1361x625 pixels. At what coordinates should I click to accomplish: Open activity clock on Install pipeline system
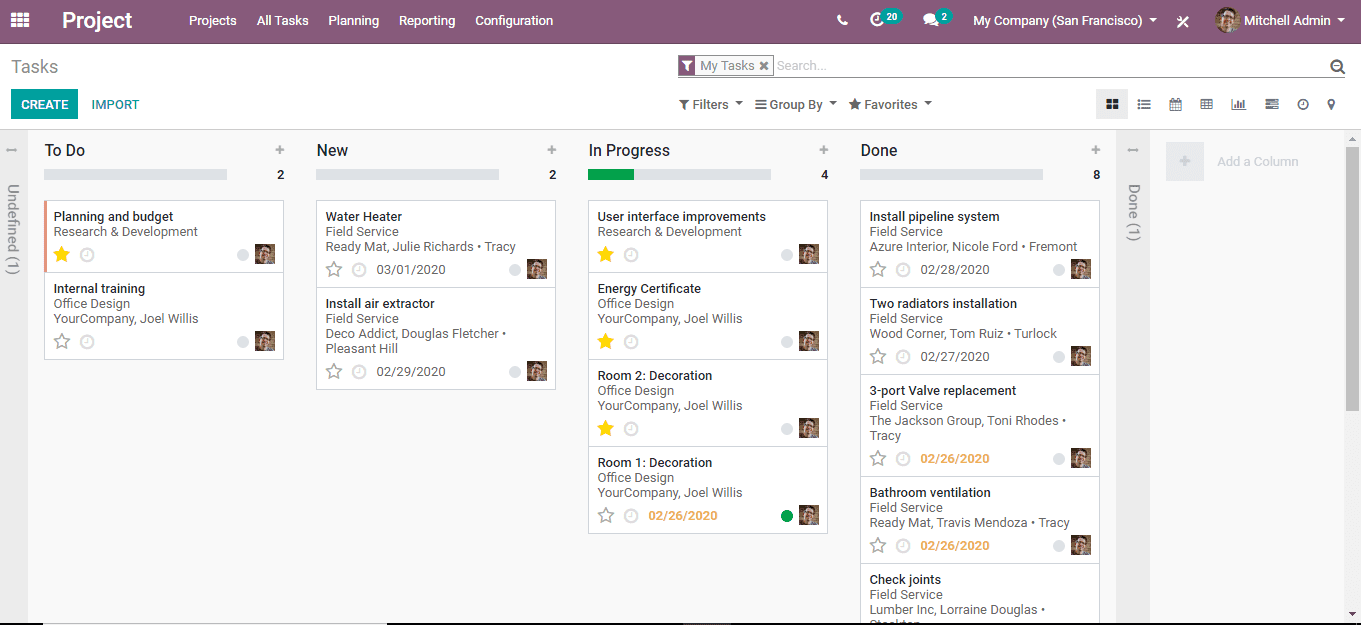903,270
